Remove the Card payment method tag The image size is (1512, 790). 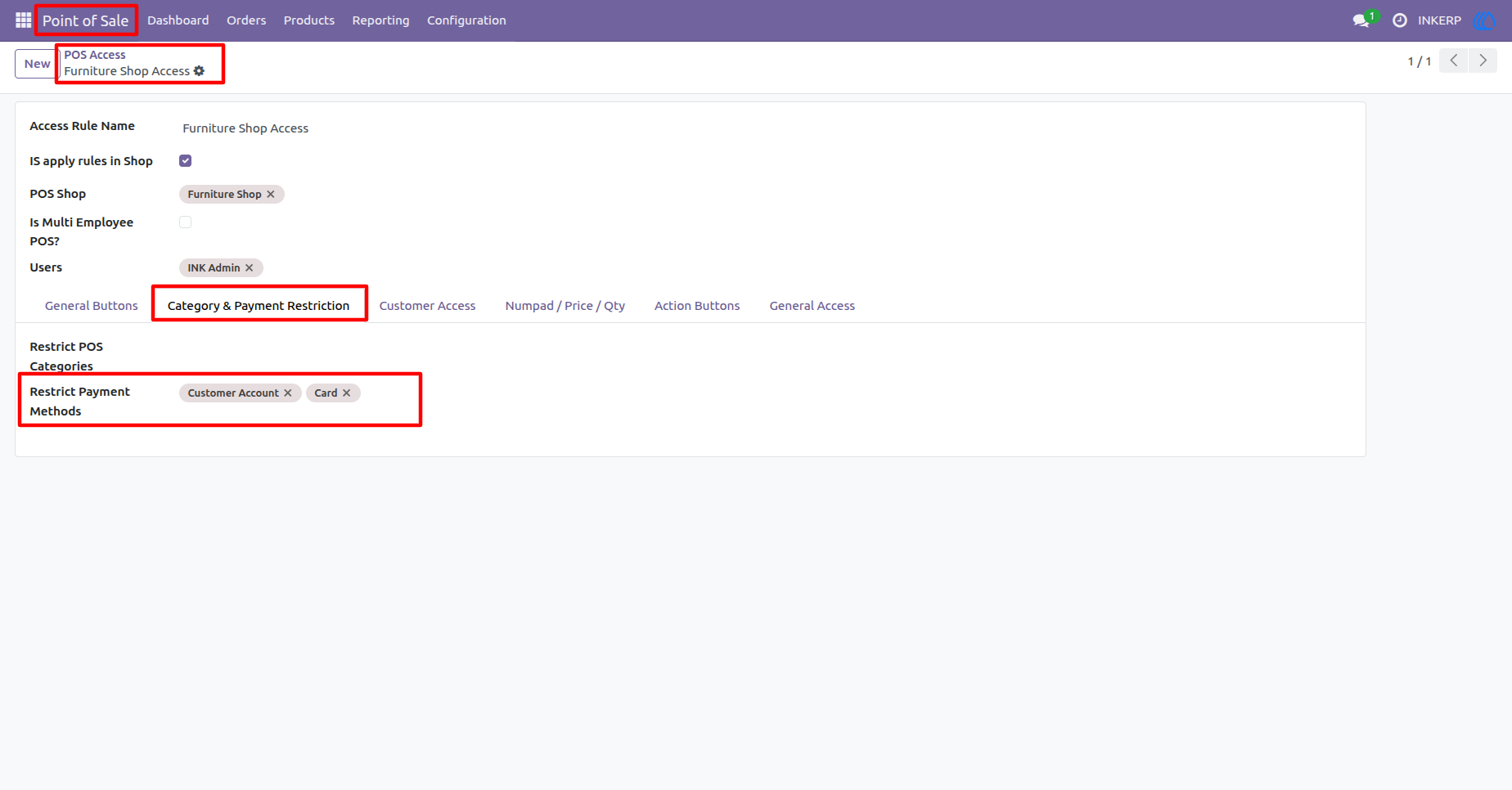tap(347, 393)
